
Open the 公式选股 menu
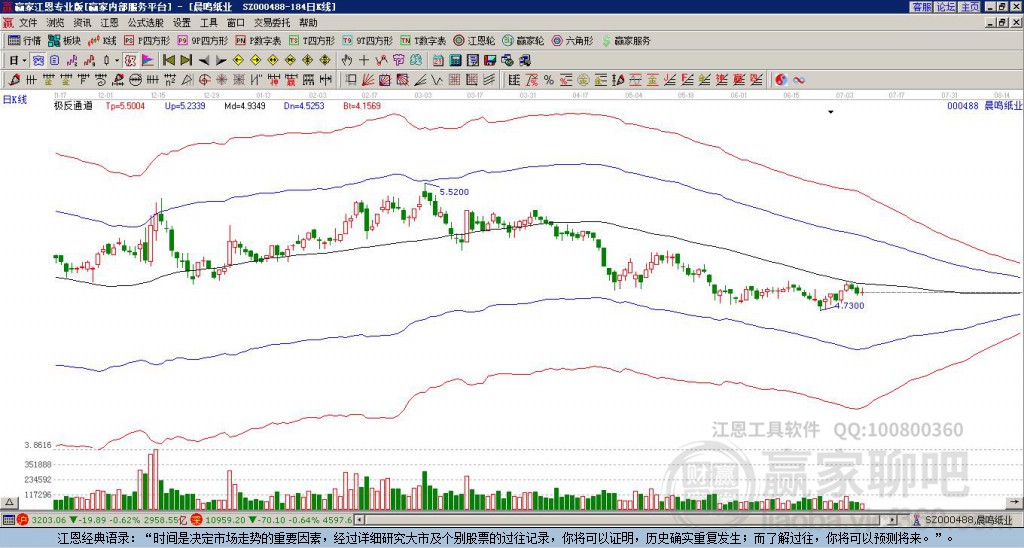[x=146, y=23]
